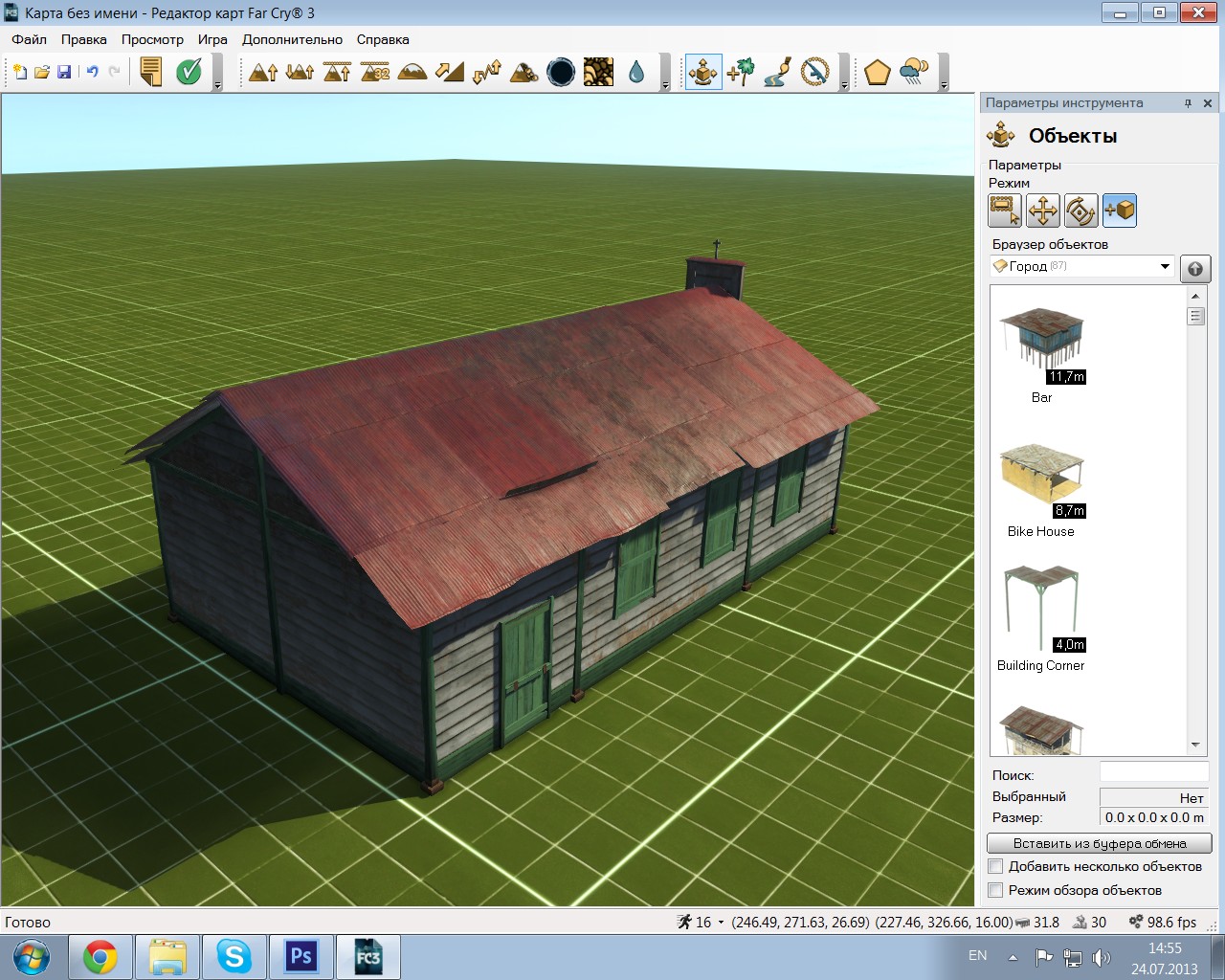1225x980 pixels.
Task: Open the Дополнительно menu
Action: (292, 39)
